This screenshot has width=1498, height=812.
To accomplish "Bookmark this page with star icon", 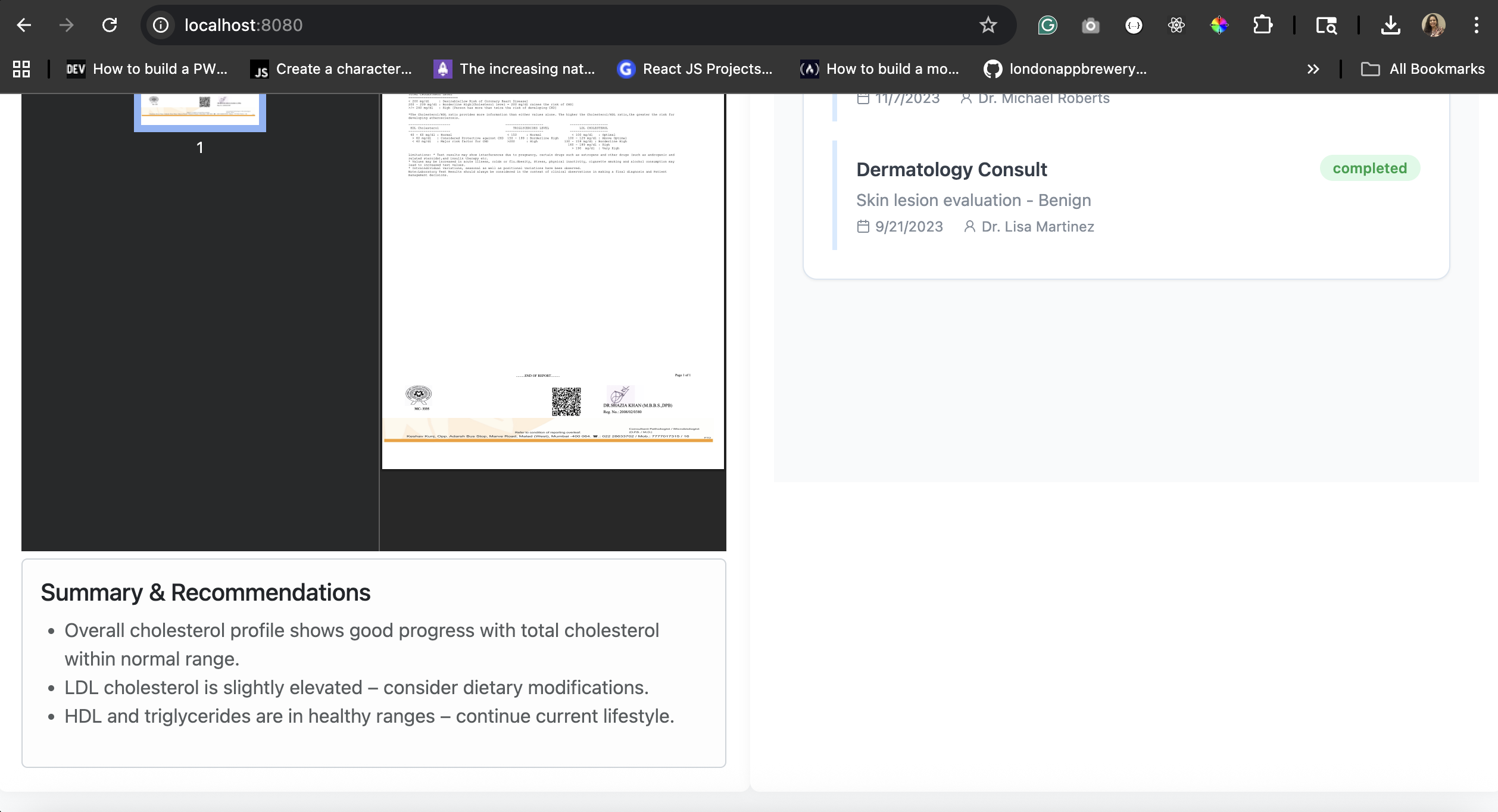I will 988,25.
